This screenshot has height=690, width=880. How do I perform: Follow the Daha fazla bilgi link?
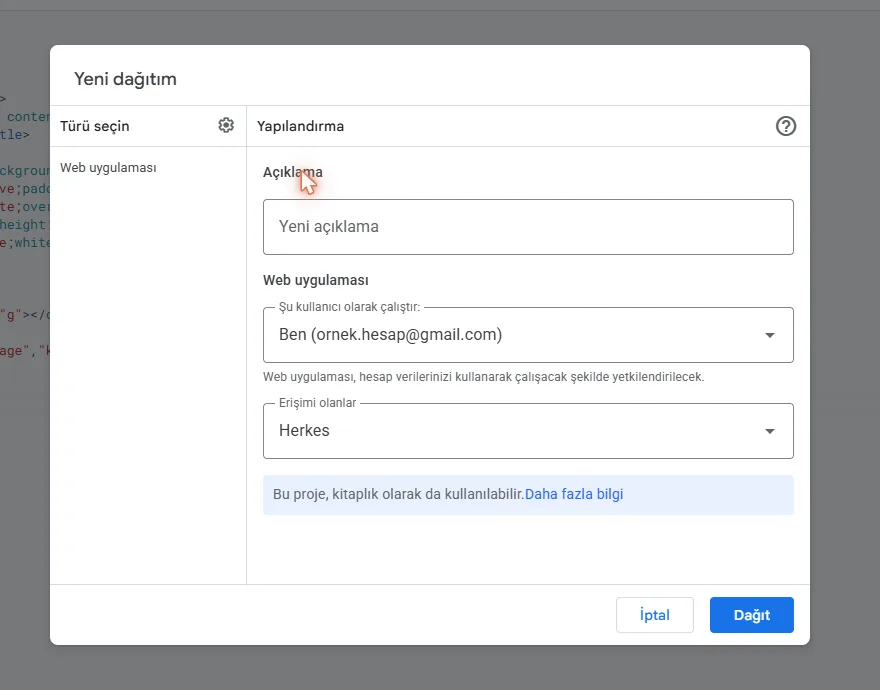click(574, 494)
